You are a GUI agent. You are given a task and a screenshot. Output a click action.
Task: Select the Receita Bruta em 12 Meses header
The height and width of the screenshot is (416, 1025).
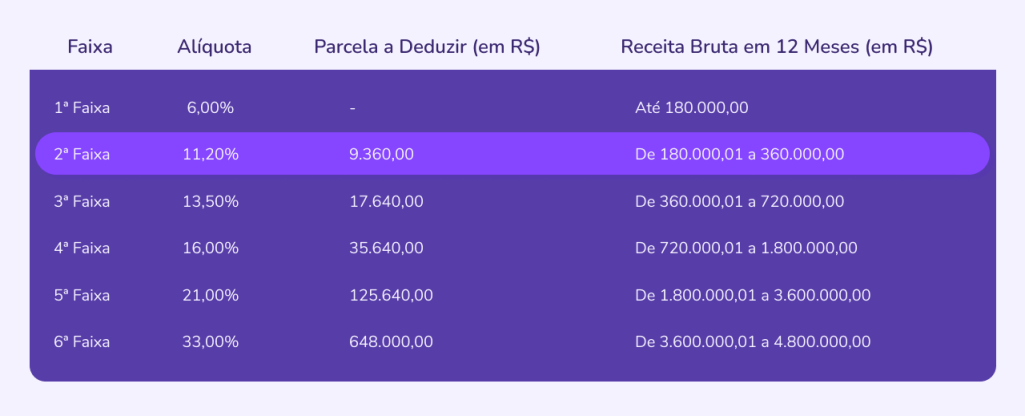click(x=776, y=47)
